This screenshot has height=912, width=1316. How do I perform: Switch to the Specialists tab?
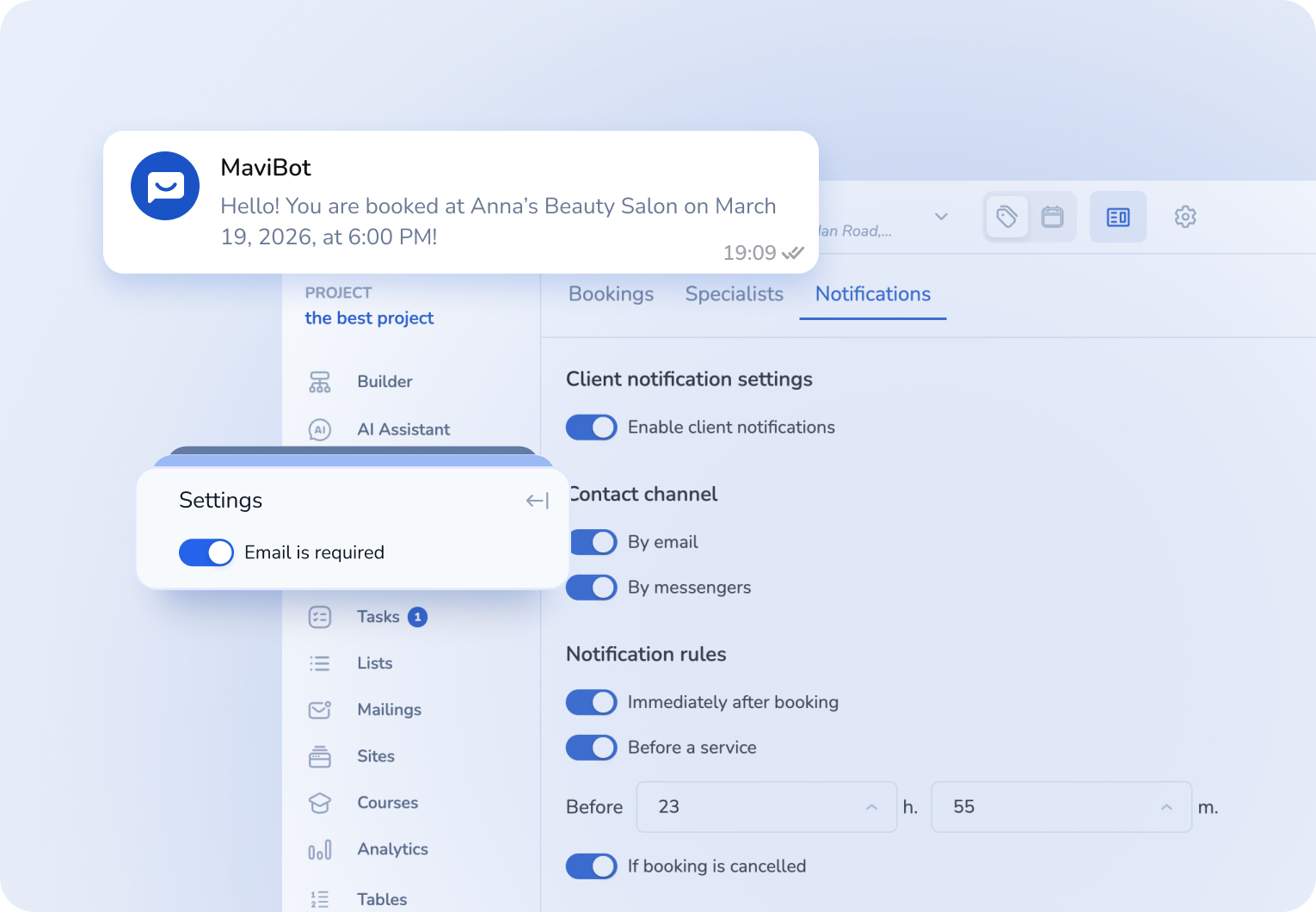[x=734, y=293]
